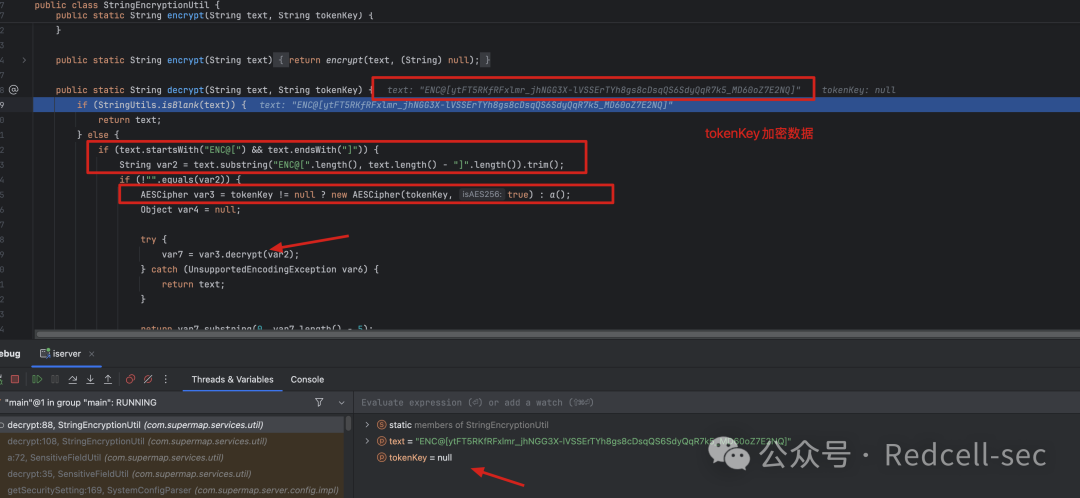The width and height of the screenshot is (1080, 498).
Task: Switch to the Console tab
Action: click(307, 380)
